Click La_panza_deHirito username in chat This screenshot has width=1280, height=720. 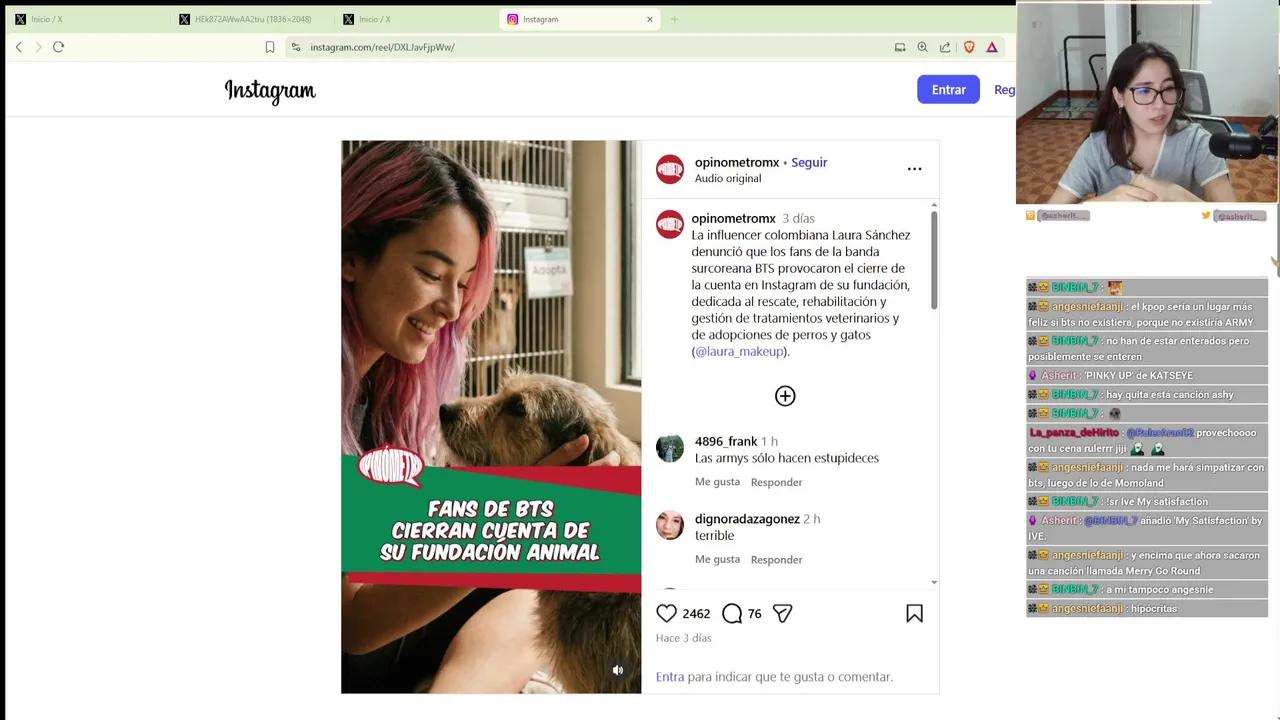pos(1074,432)
